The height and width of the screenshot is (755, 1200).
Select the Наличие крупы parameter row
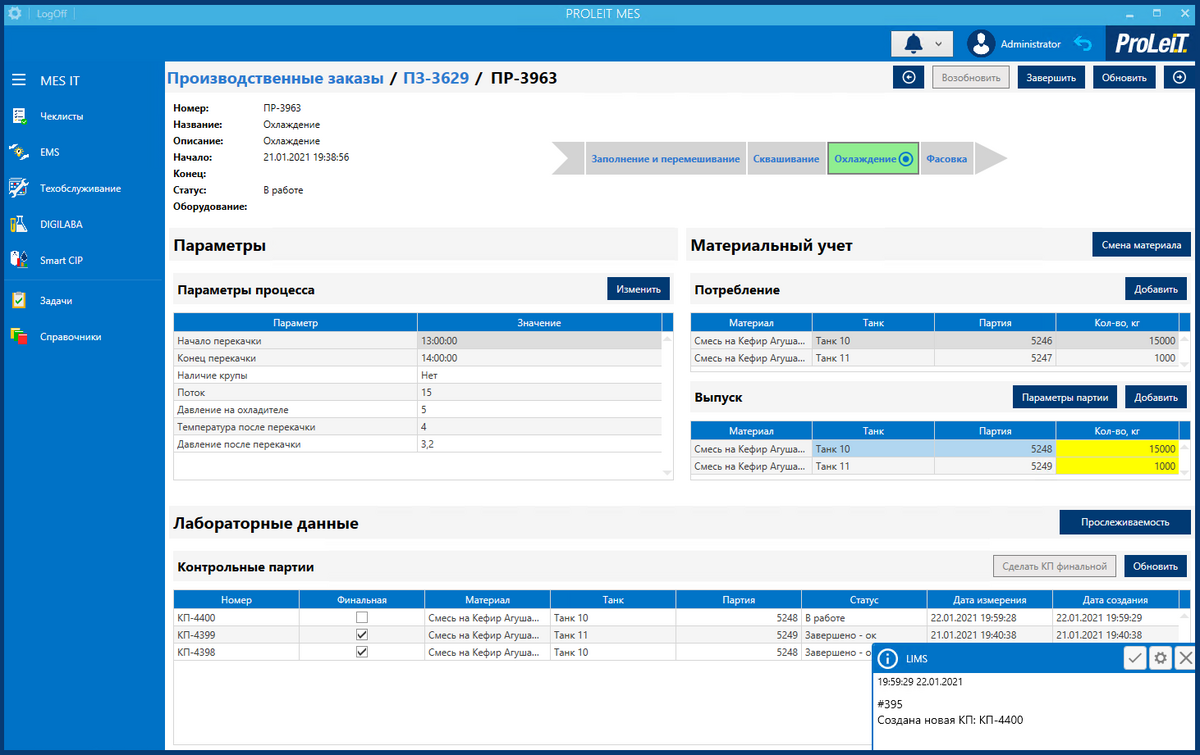417,375
